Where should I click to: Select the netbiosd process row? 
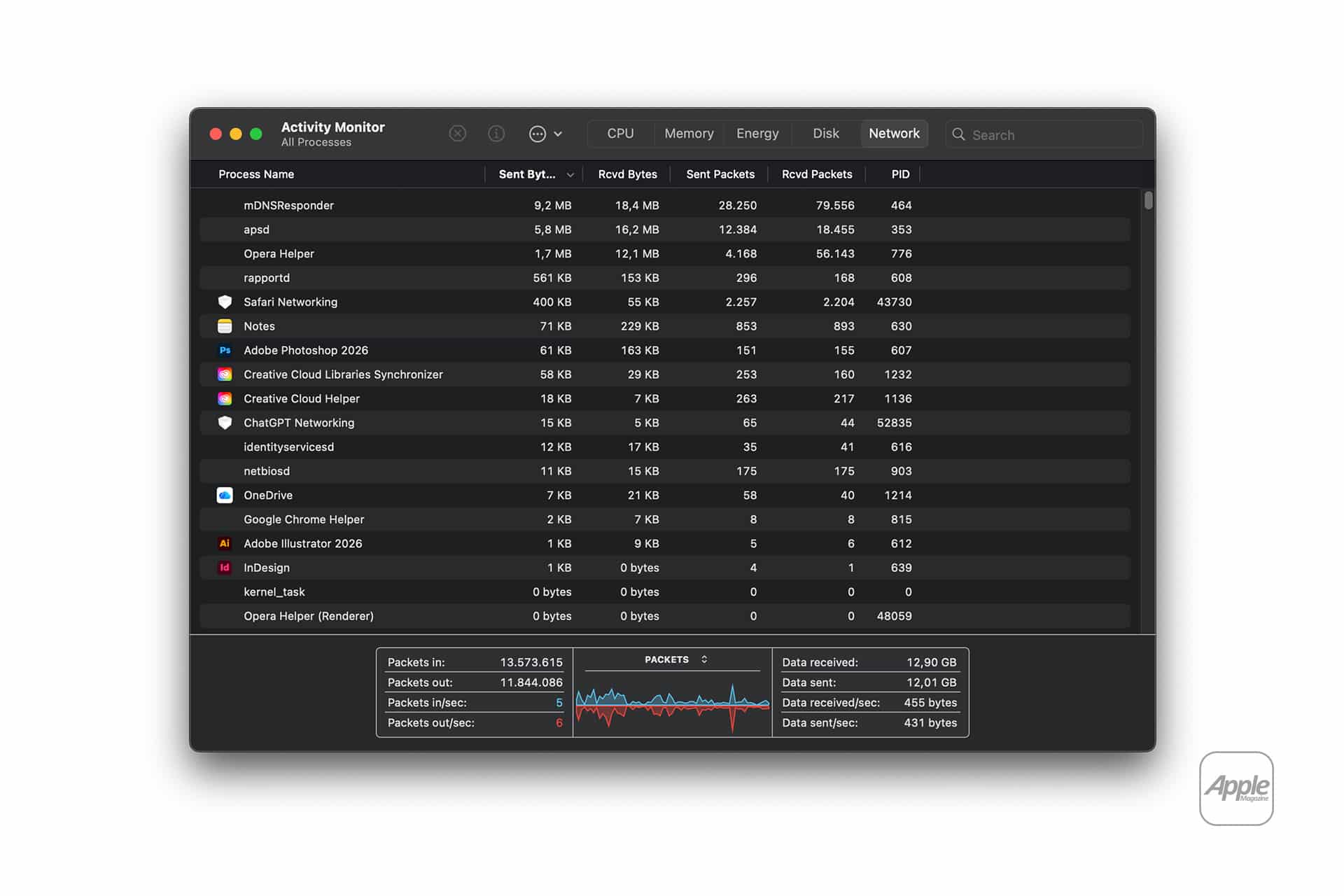pyautogui.click(x=665, y=471)
